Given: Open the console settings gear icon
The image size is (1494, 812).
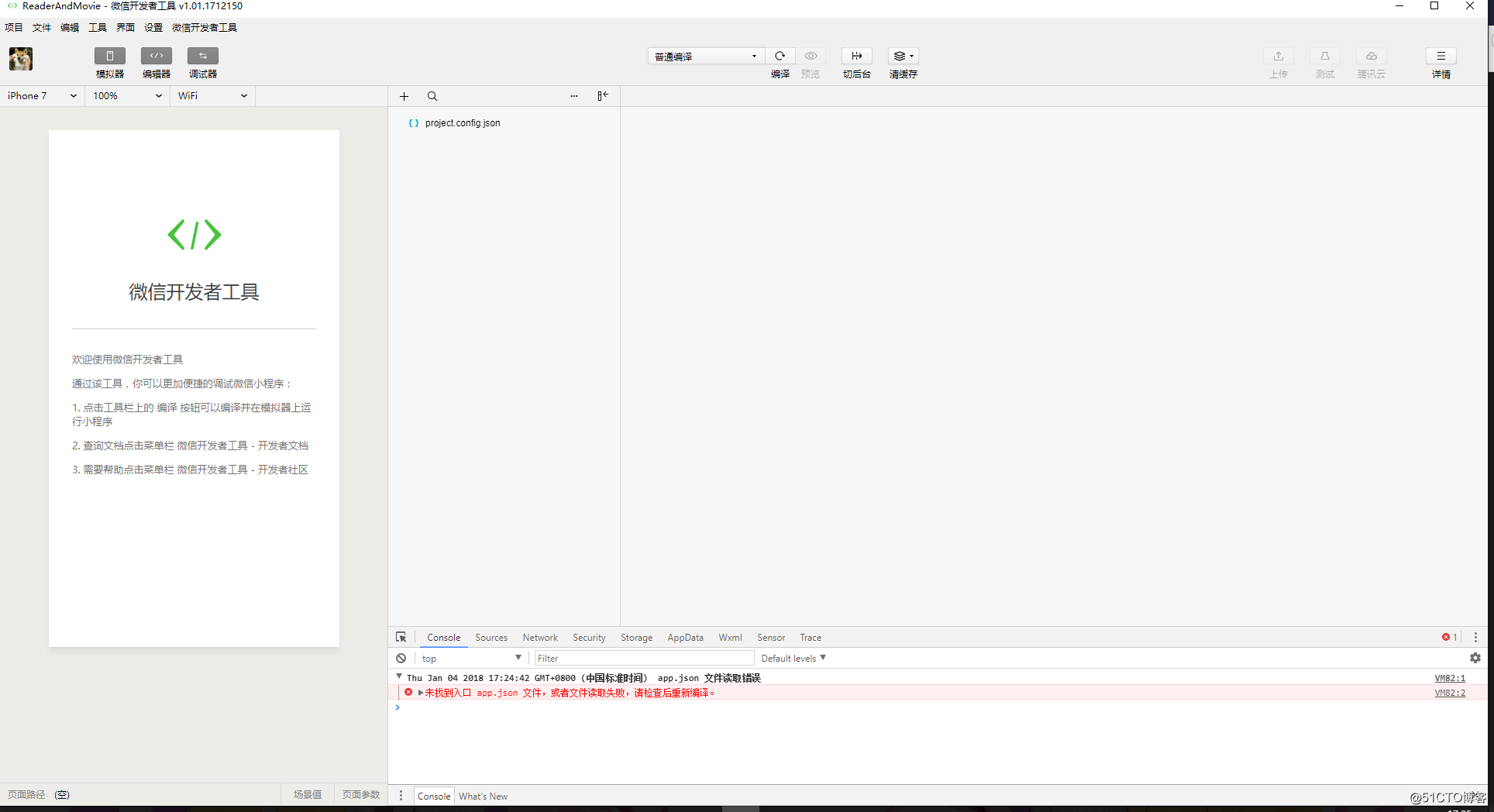Looking at the screenshot, I should tap(1475, 658).
